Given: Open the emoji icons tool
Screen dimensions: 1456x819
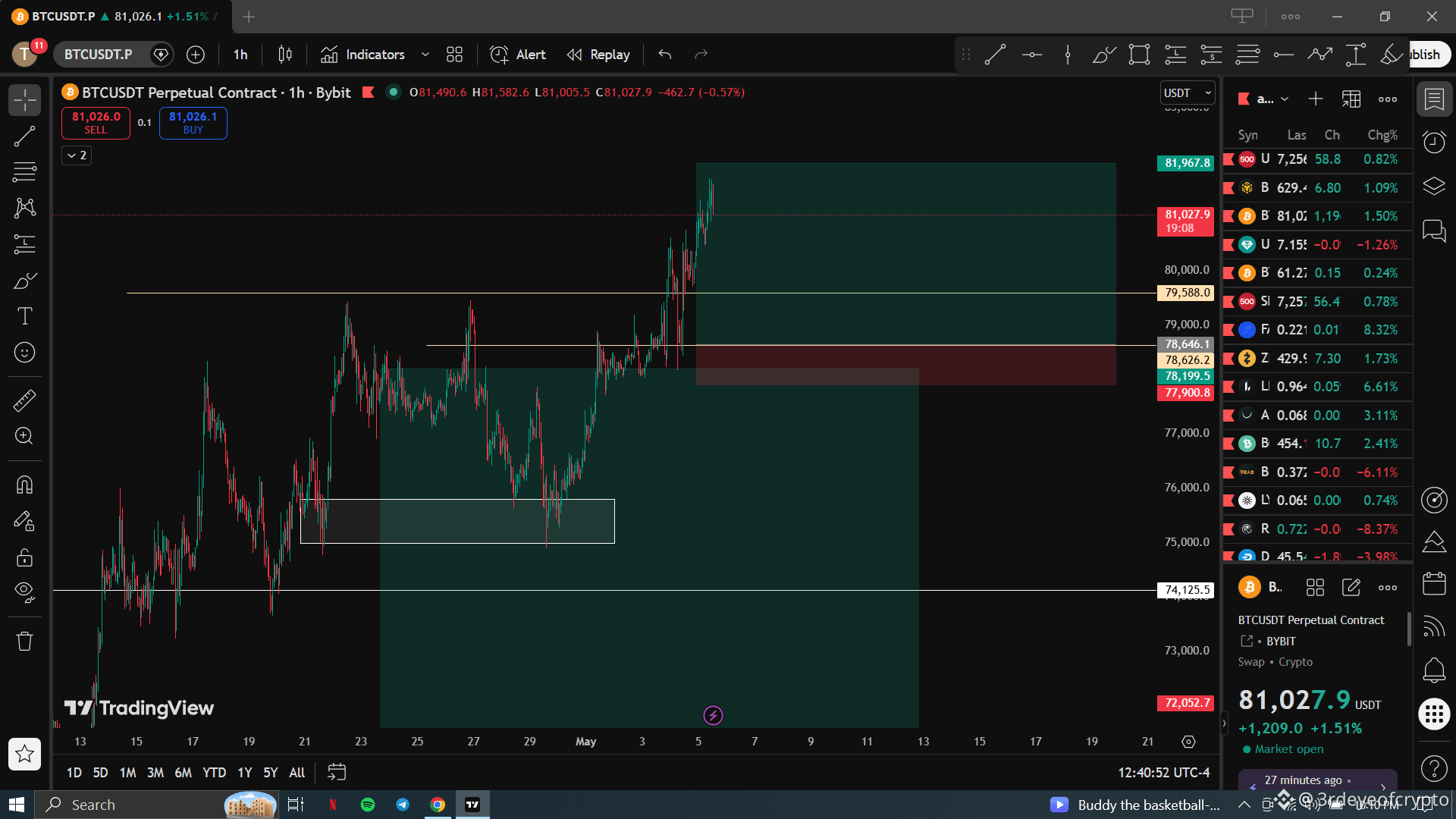Looking at the screenshot, I should coord(24,353).
